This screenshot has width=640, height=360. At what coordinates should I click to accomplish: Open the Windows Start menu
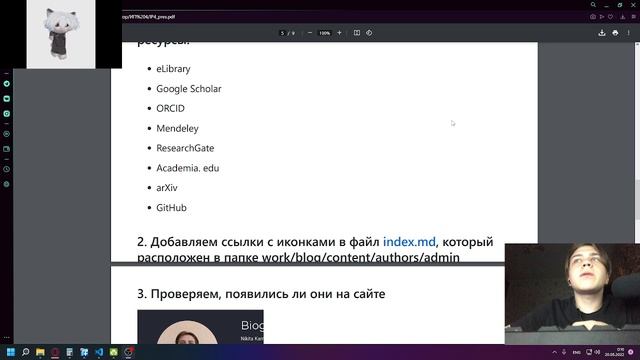click(x=11, y=352)
